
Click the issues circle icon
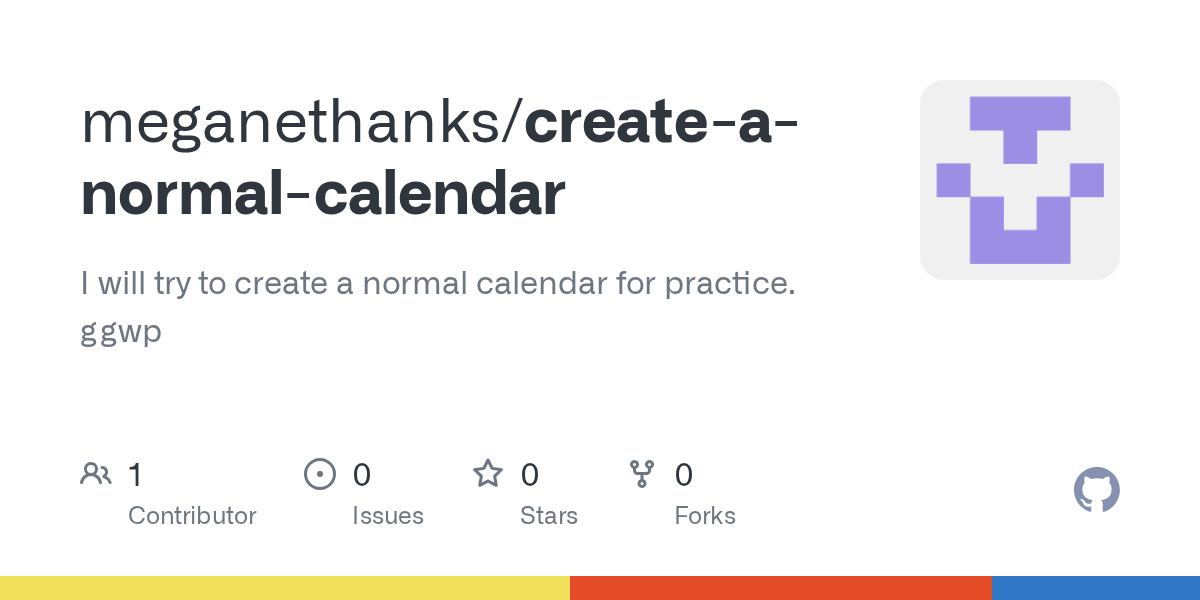point(320,474)
